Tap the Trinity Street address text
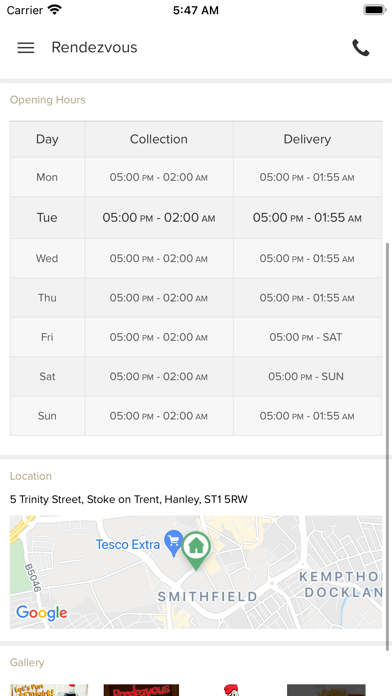Screen dimensions: 392x696 pyautogui.click(x=129, y=499)
